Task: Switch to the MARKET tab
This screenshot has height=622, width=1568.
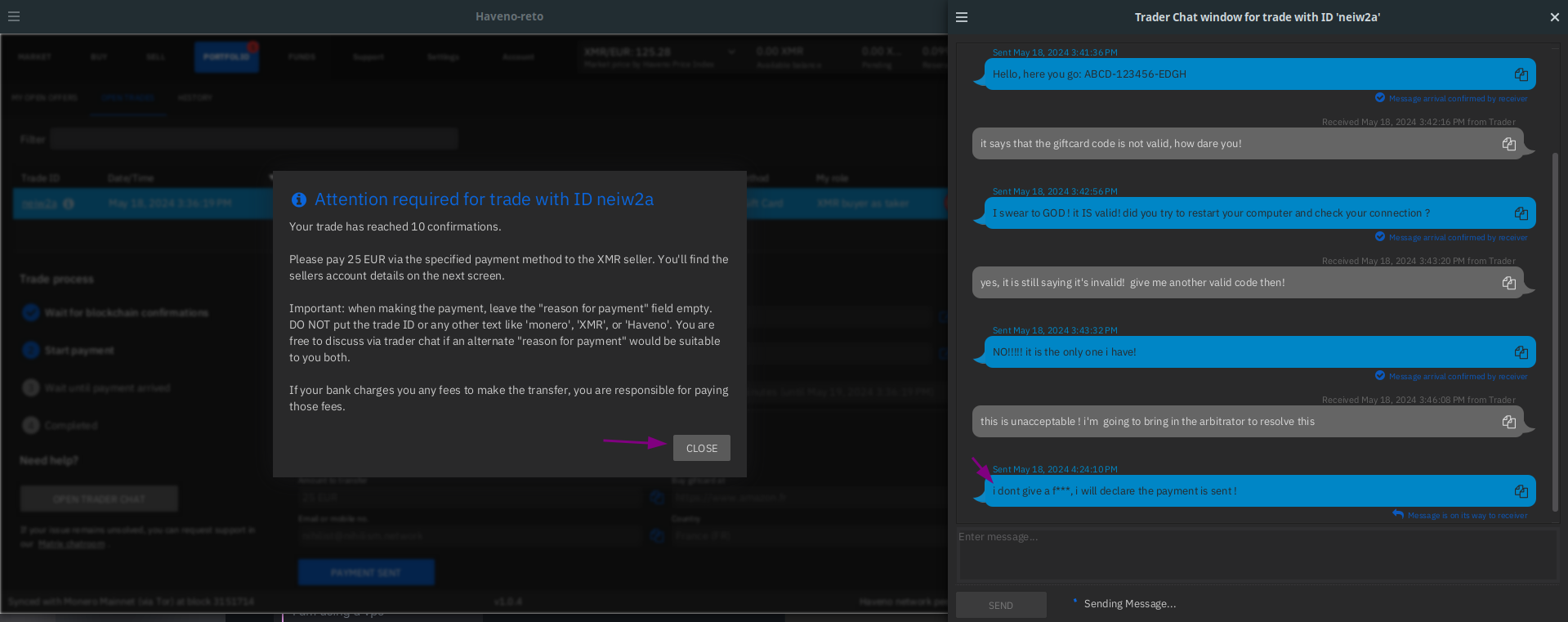Action: coord(34,57)
